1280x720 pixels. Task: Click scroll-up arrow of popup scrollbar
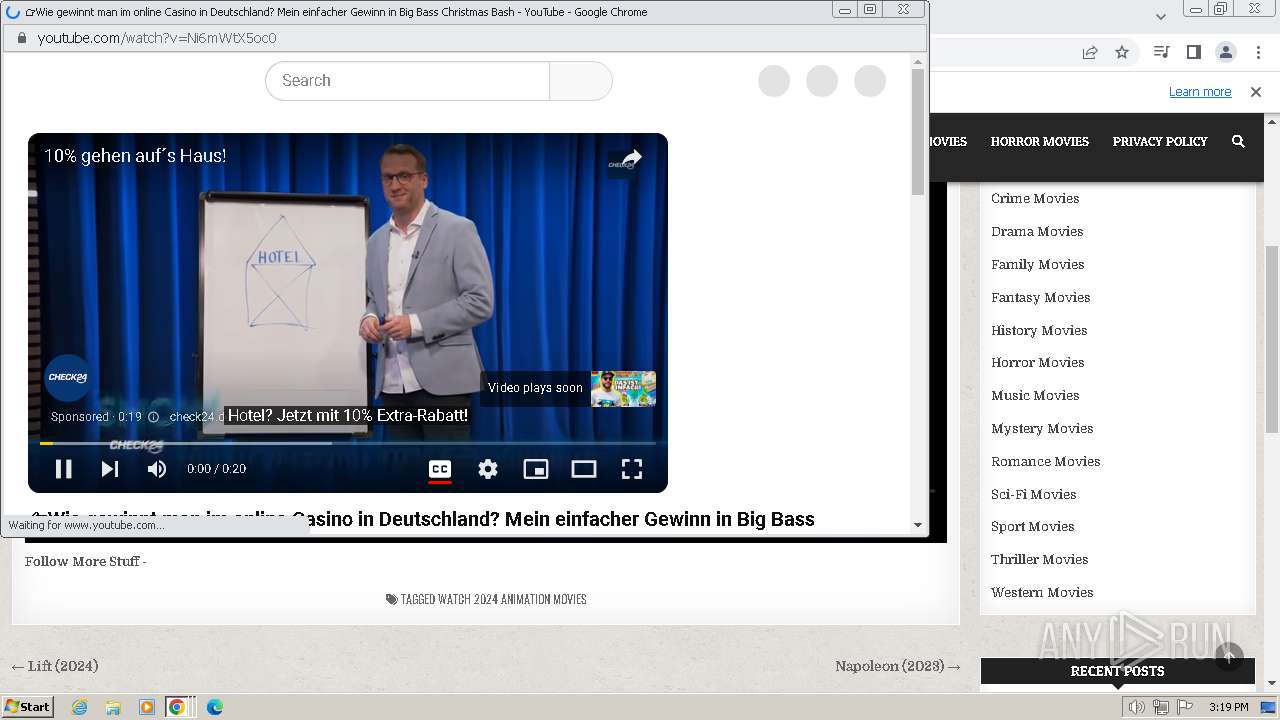(x=918, y=62)
